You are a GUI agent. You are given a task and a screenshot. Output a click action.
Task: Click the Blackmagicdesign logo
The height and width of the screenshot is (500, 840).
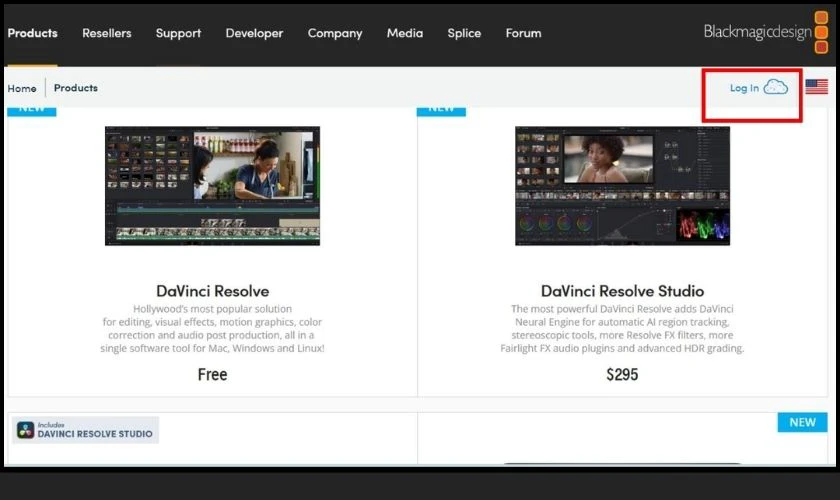pyautogui.click(x=766, y=32)
